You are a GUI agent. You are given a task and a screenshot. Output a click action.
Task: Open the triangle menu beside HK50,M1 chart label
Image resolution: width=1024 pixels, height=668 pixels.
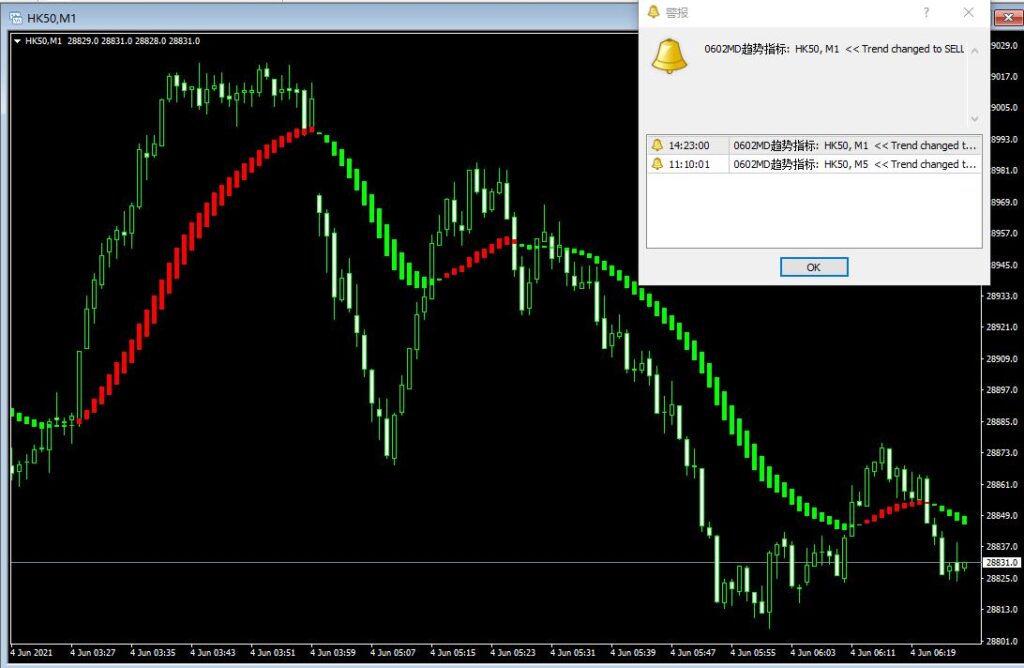coord(18,41)
